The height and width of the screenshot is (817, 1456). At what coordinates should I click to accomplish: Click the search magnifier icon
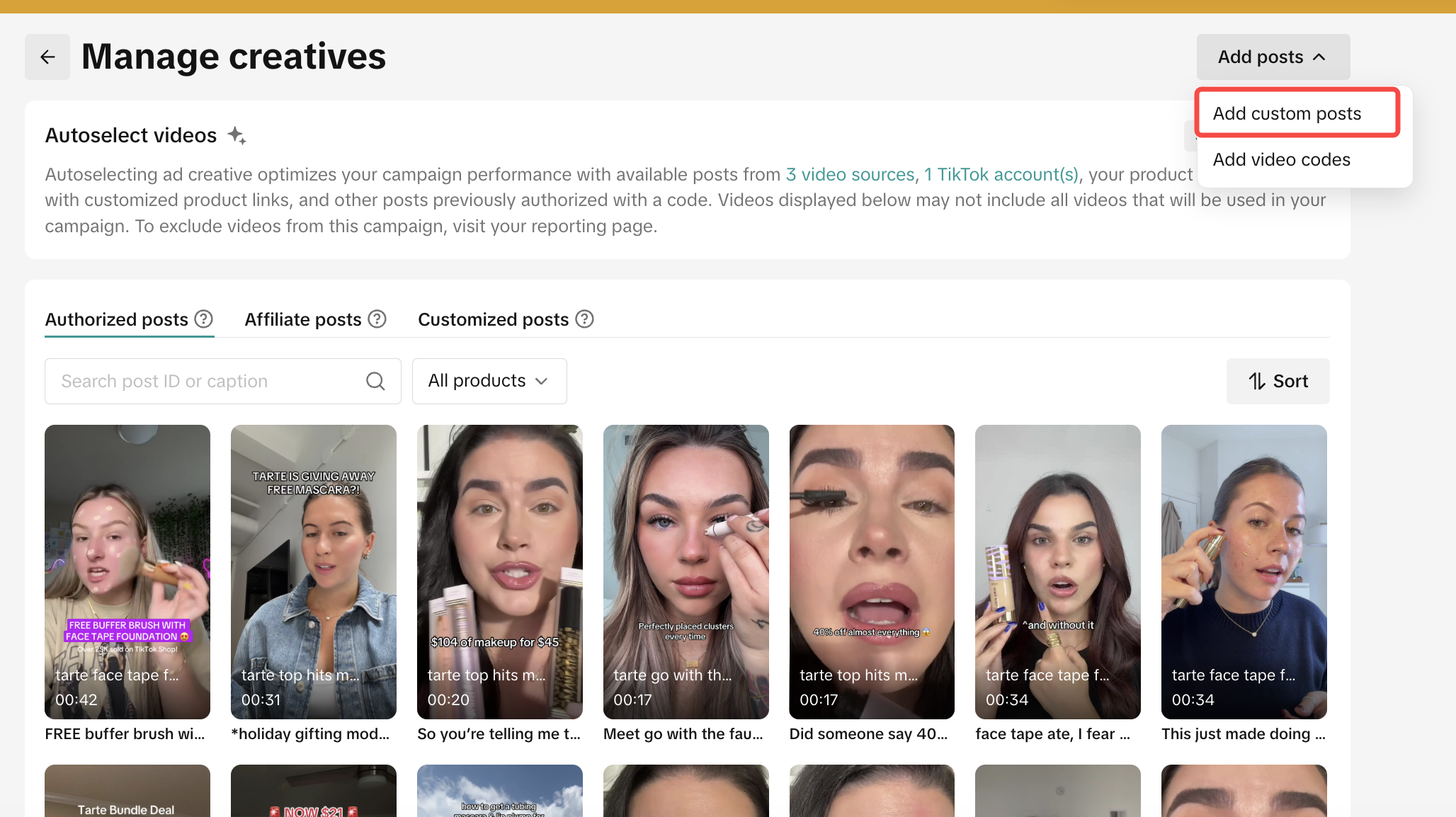[x=375, y=381]
